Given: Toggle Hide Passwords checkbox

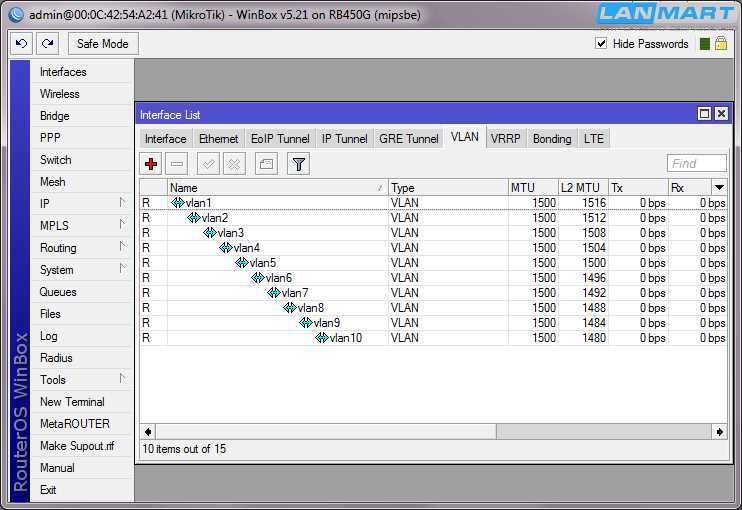Looking at the screenshot, I should click(601, 44).
